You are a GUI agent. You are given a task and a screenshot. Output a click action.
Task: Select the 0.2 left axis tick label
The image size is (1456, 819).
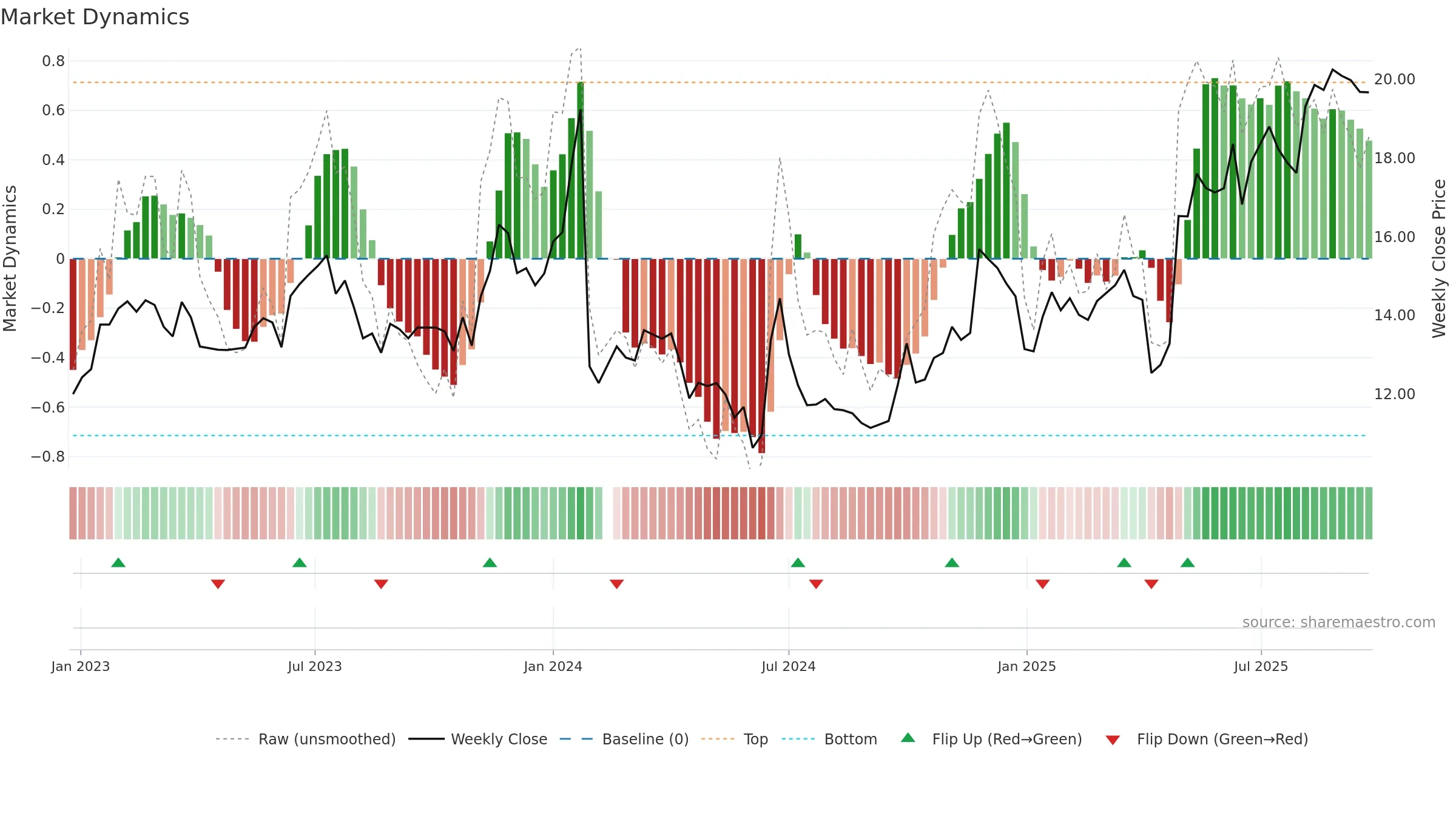pos(53,209)
